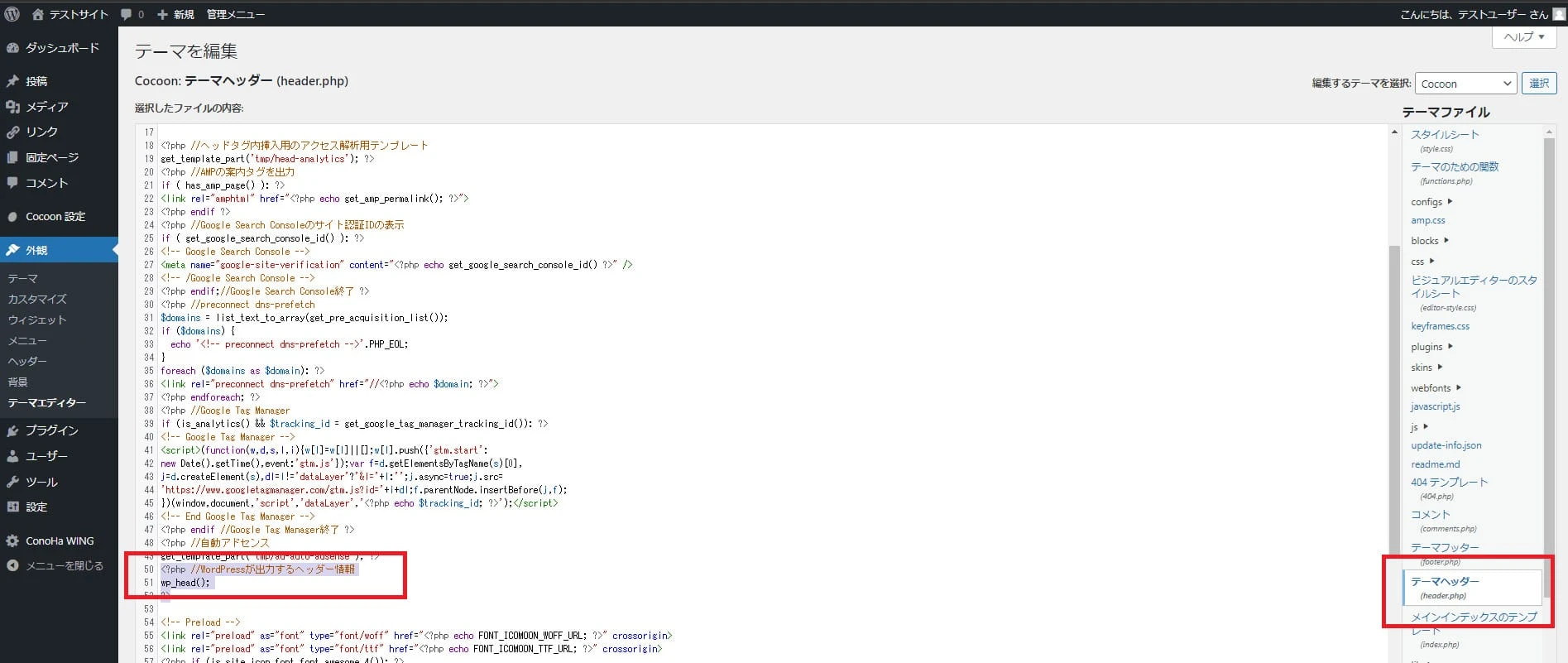Click the こんにちは、テストユーザー さん account menu
Screen dimensions: 1568x663
1481,14
